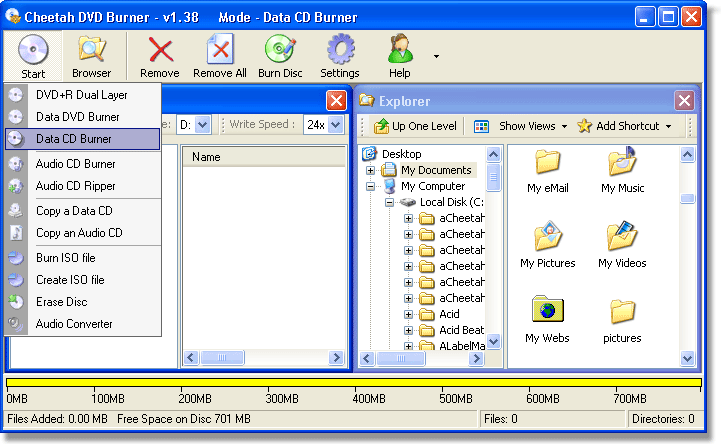Choose Burn ISO file menu entry

click(83, 257)
